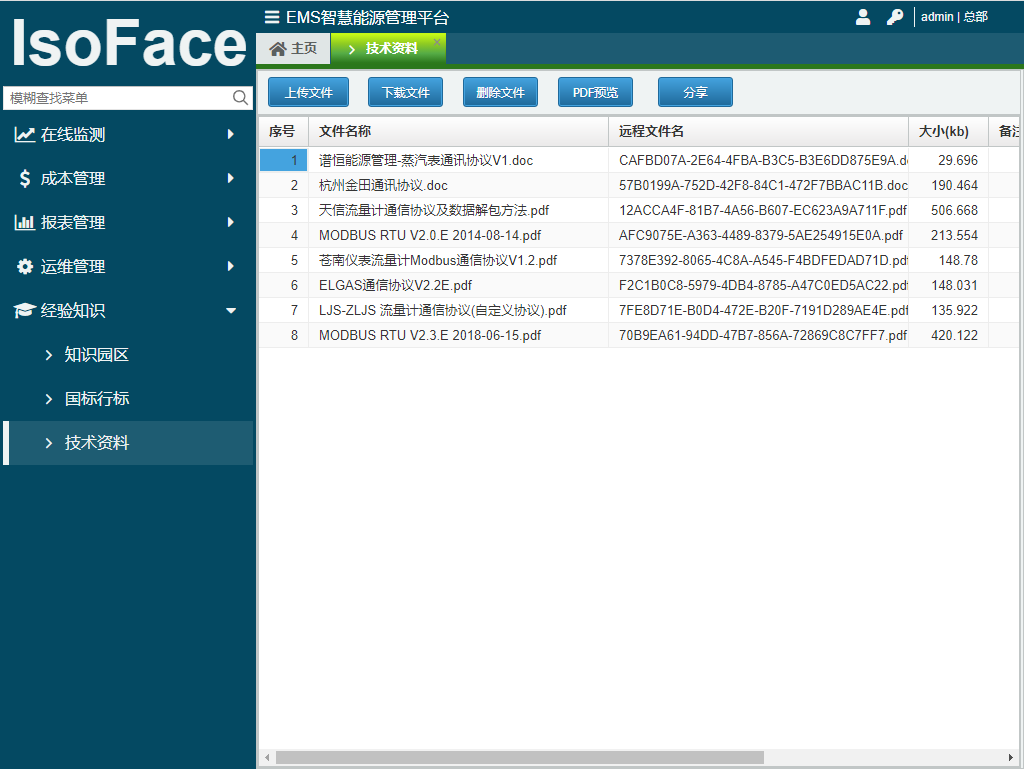
Task: Switch to the 主页 tab
Action: 293,49
